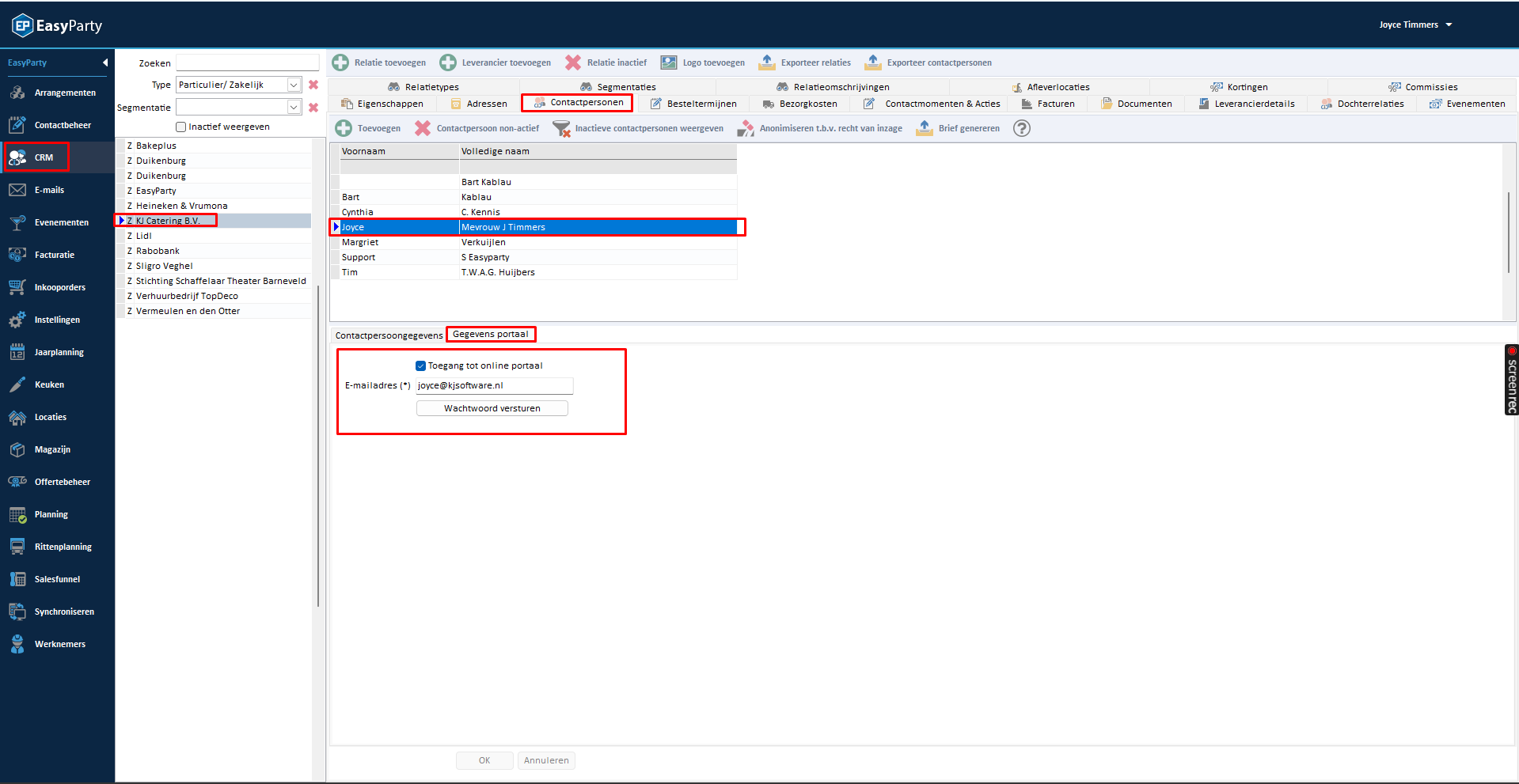Click the Wachtwoord versturen button
Viewport: 1519px width, 784px height.
tap(492, 408)
